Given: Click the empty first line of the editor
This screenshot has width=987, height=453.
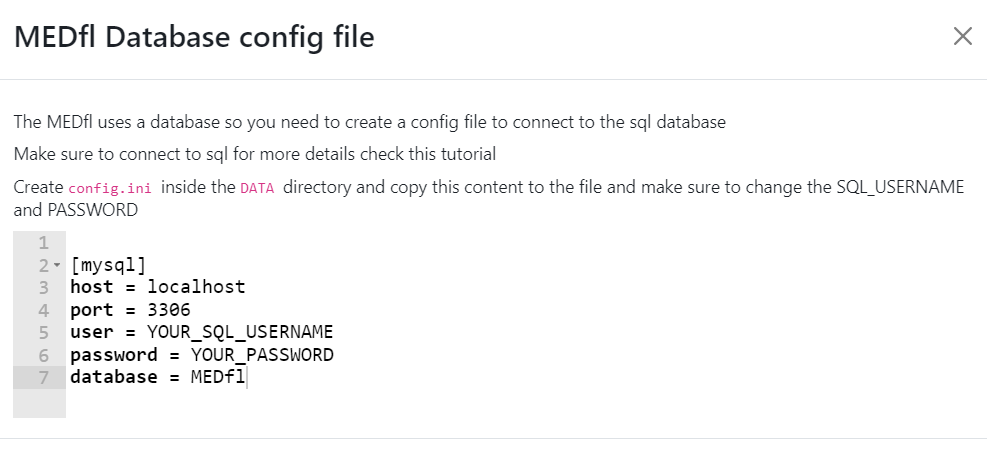Looking at the screenshot, I should pyautogui.click(x=300, y=243).
